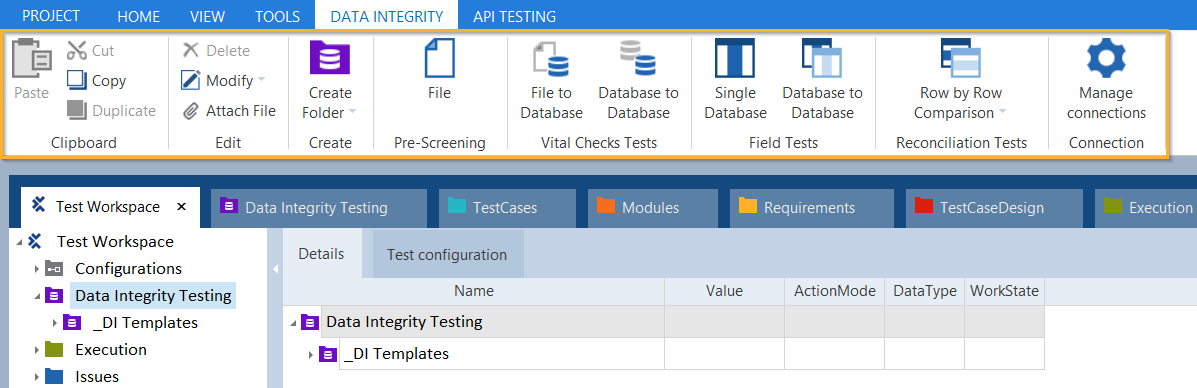Screen dimensions: 1197x388
Task: Expand _DI Templates in the left tree
Action: [x=54, y=323]
